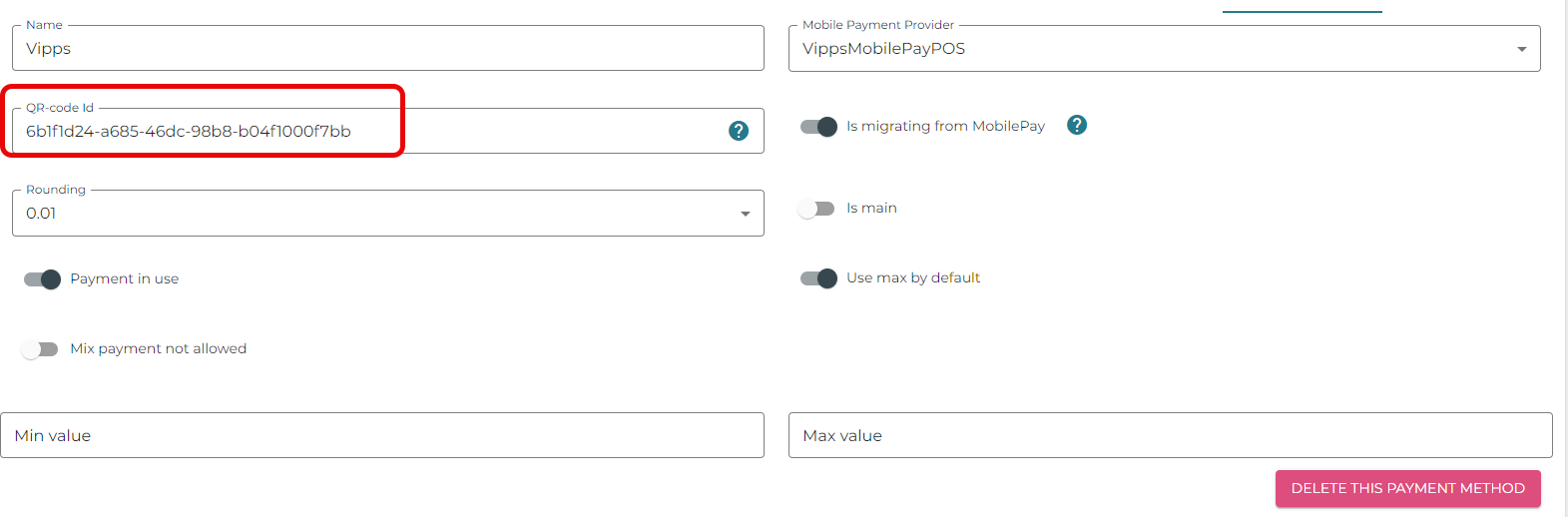Delete this payment method
1568x517 pixels.
1407,488
